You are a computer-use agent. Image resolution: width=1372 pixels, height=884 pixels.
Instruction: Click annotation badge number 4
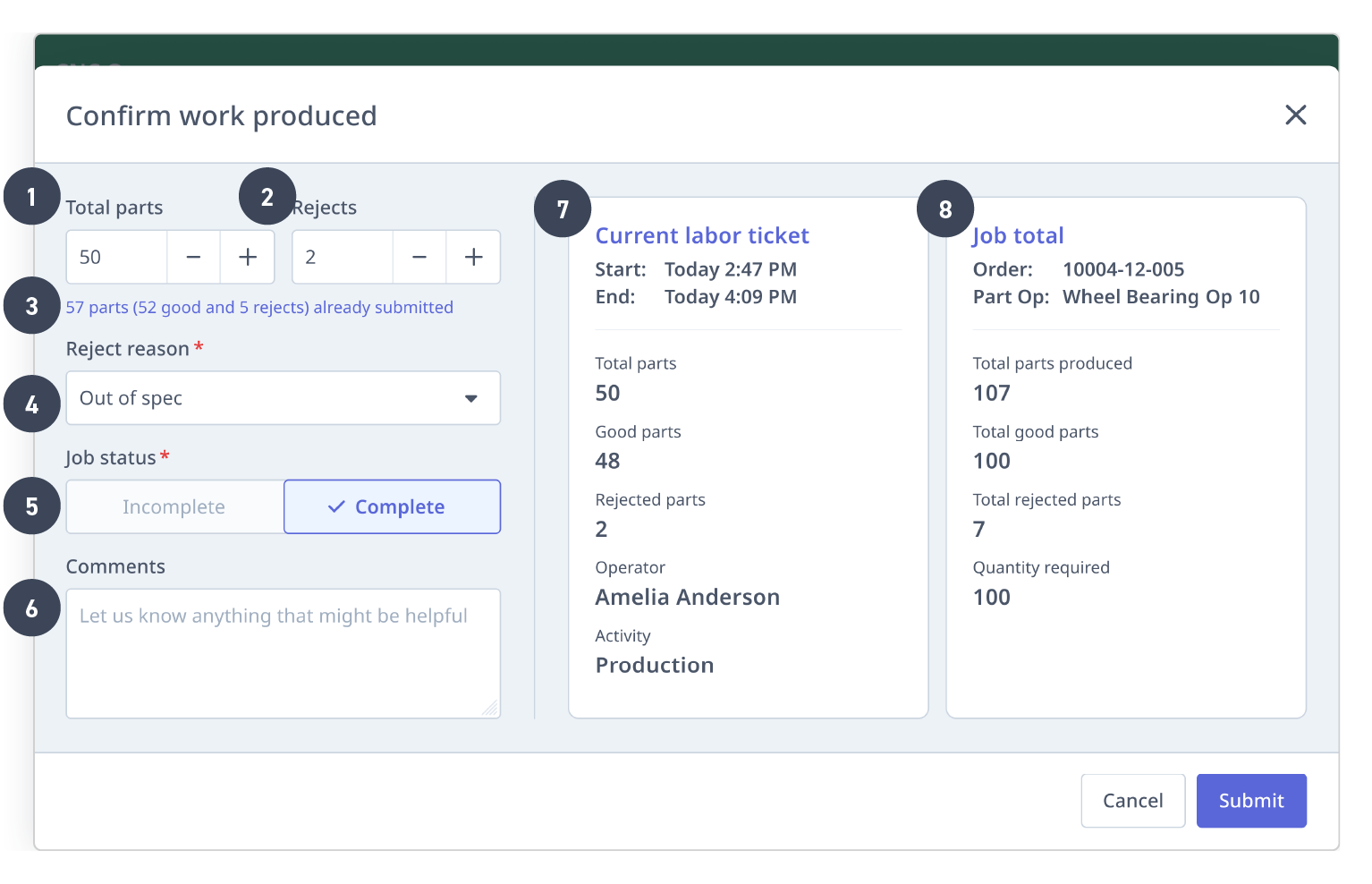[32, 404]
